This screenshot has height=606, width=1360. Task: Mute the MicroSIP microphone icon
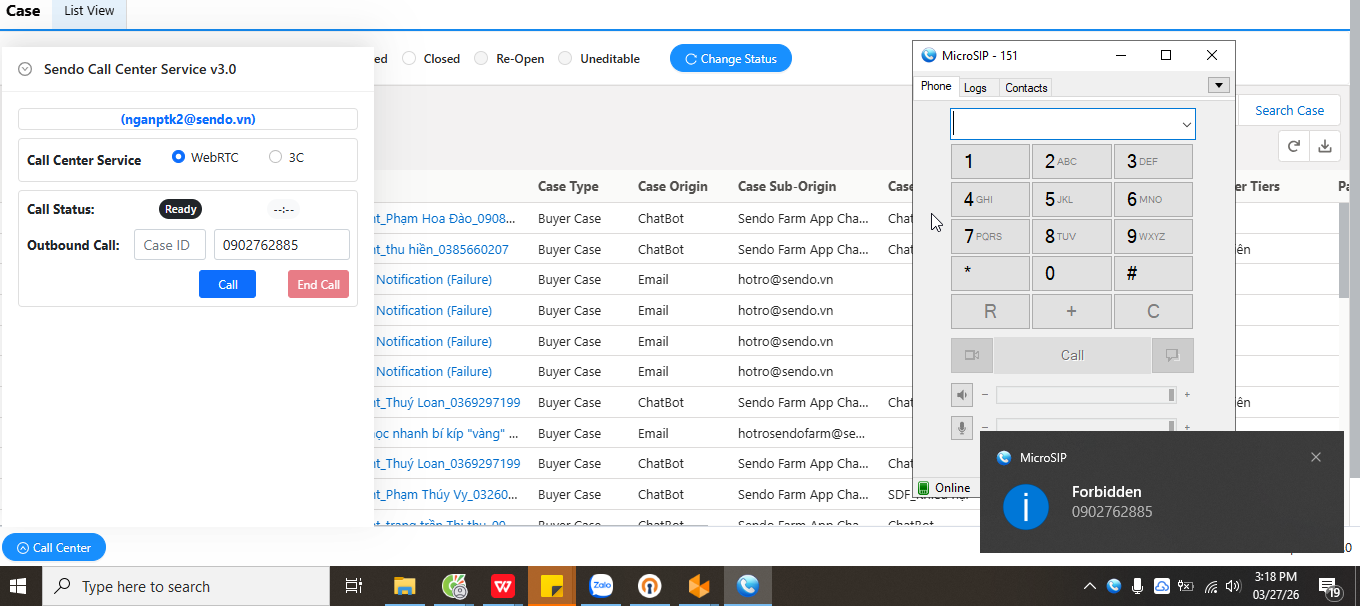point(962,427)
